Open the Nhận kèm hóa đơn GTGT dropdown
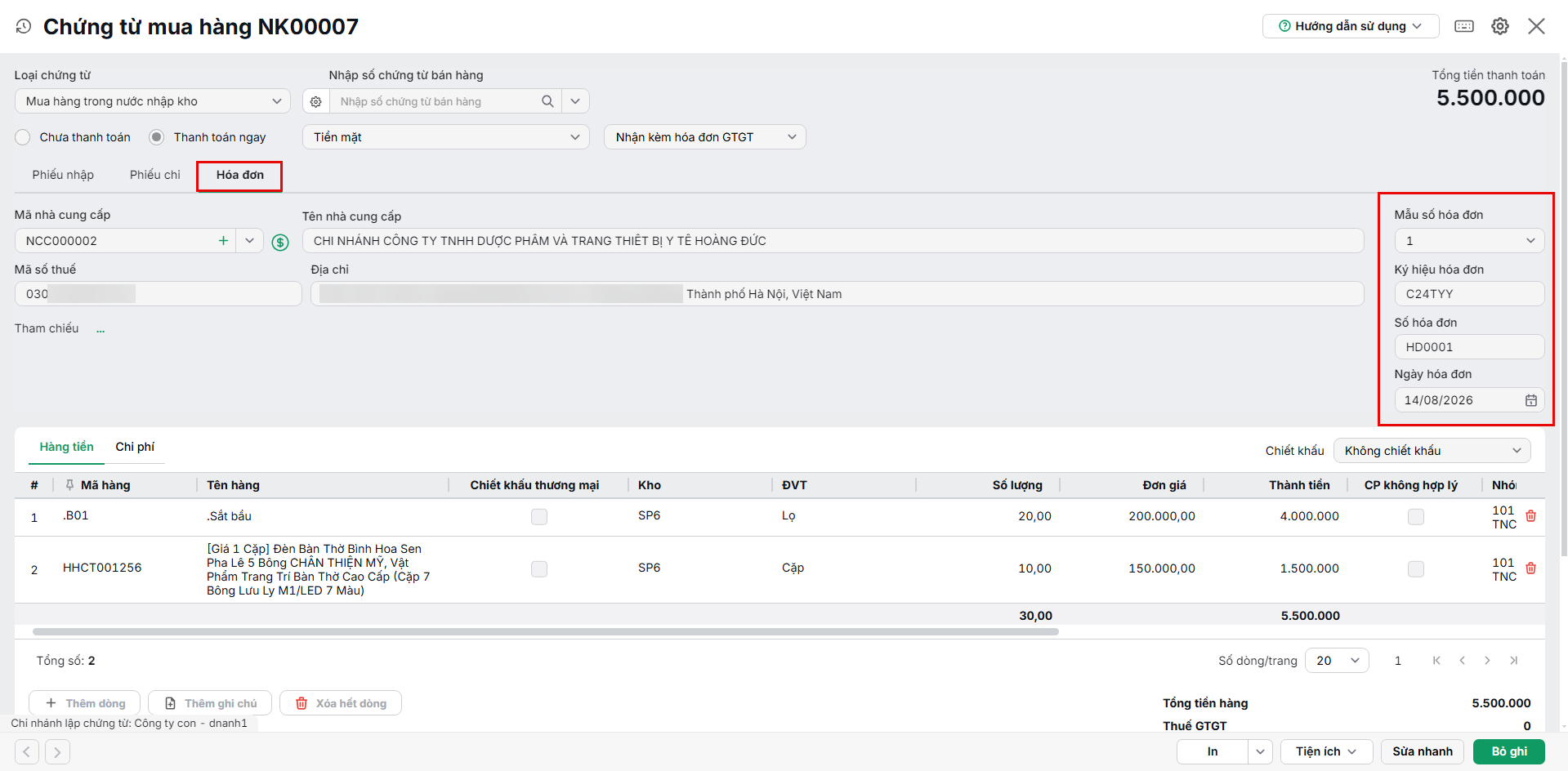This screenshot has width=1568, height=771. (705, 137)
